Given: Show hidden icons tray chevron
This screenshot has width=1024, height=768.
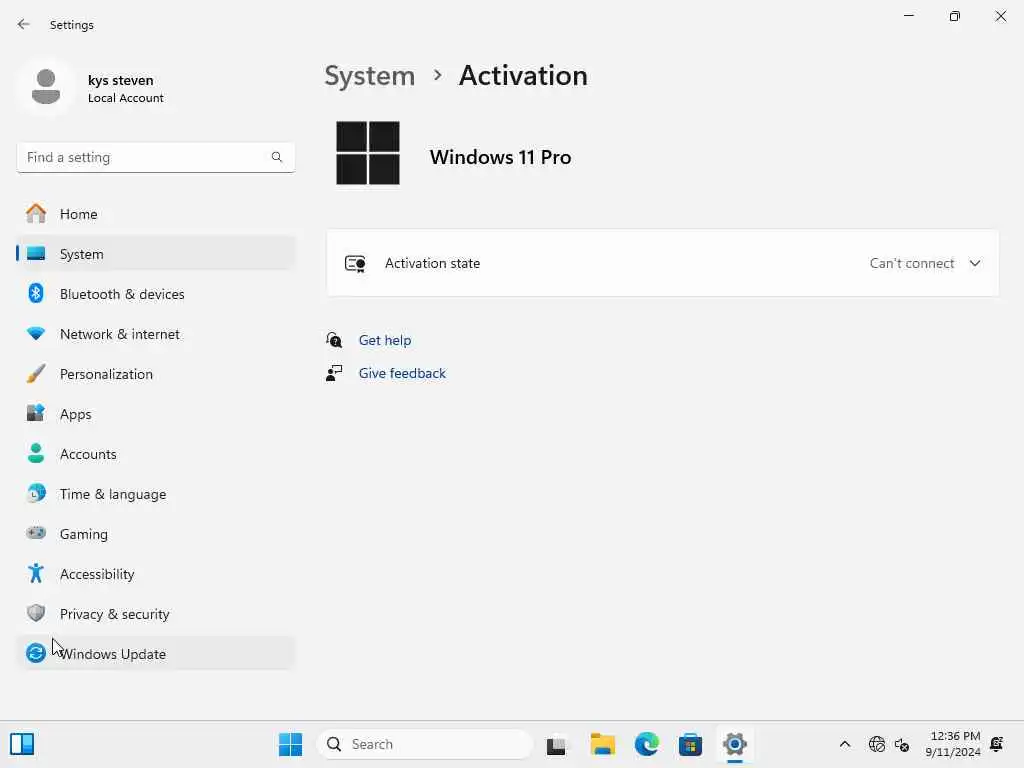Looking at the screenshot, I should tap(844, 744).
